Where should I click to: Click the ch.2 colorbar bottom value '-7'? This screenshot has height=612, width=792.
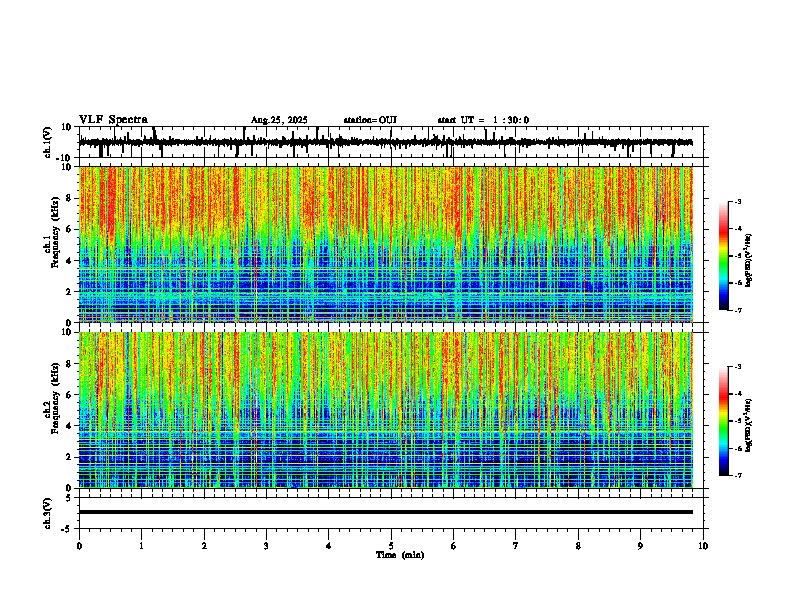[x=738, y=475]
